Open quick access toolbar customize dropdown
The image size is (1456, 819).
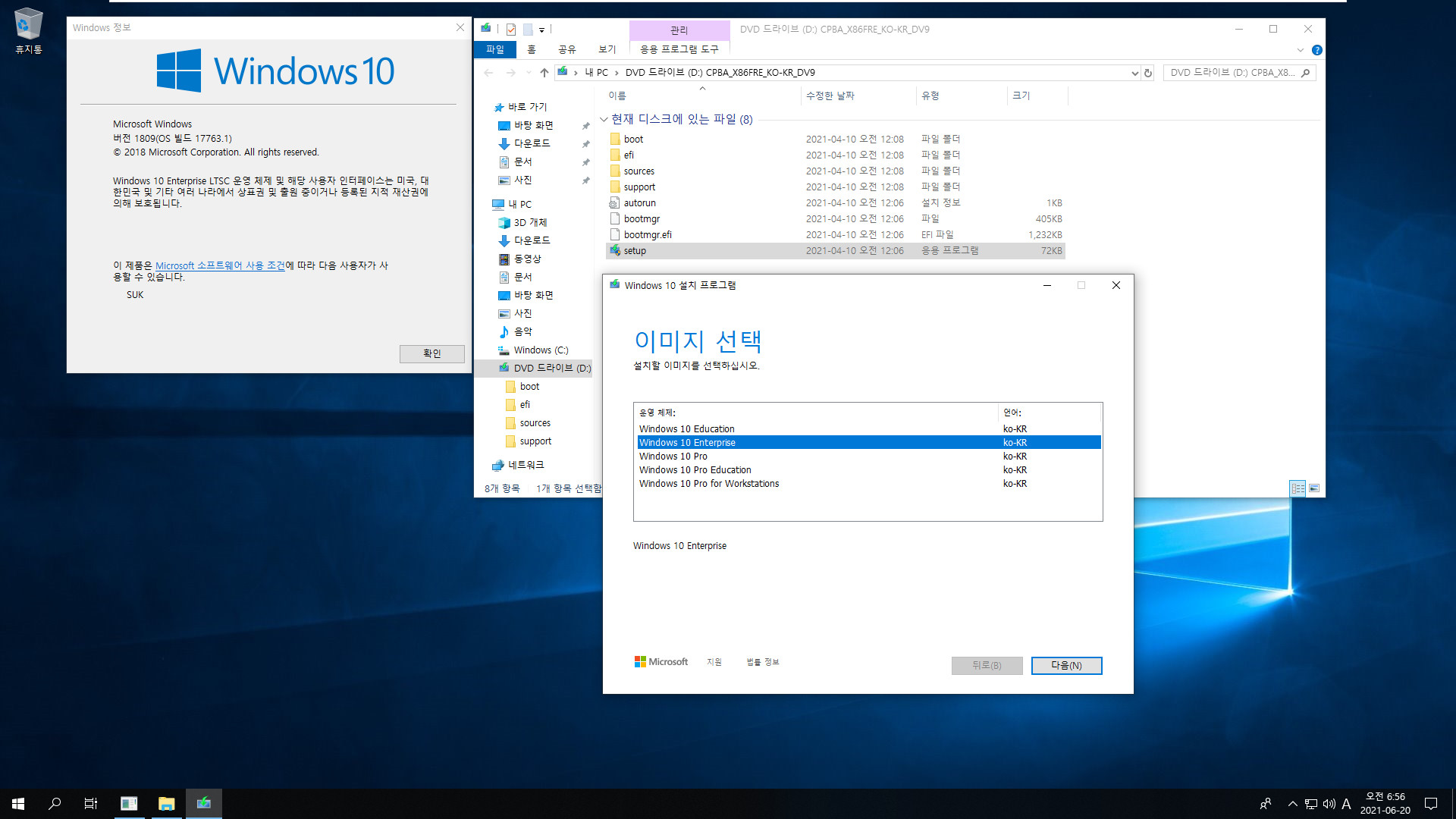pyautogui.click(x=541, y=30)
